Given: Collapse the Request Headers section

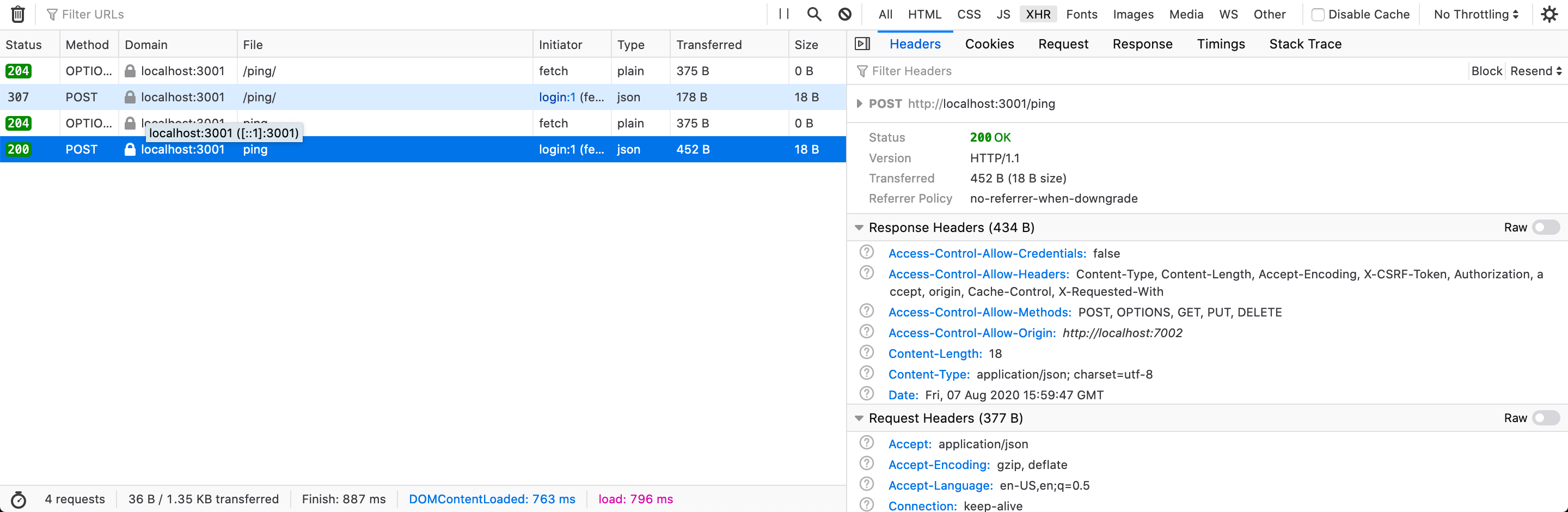Looking at the screenshot, I should 859,418.
